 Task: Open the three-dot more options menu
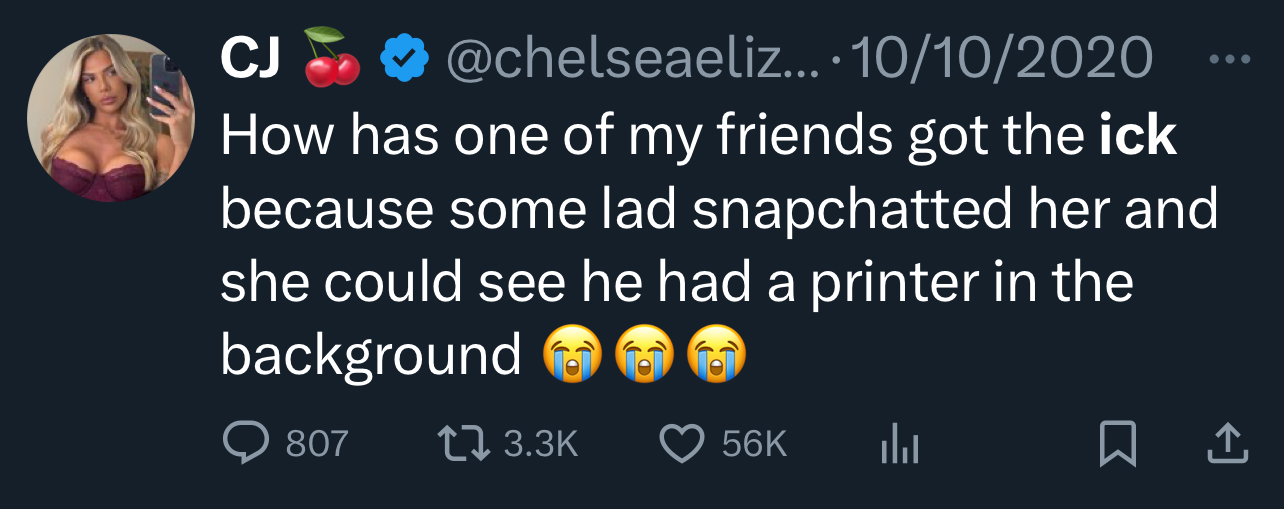pyautogui.click(x=1229, y=59)
